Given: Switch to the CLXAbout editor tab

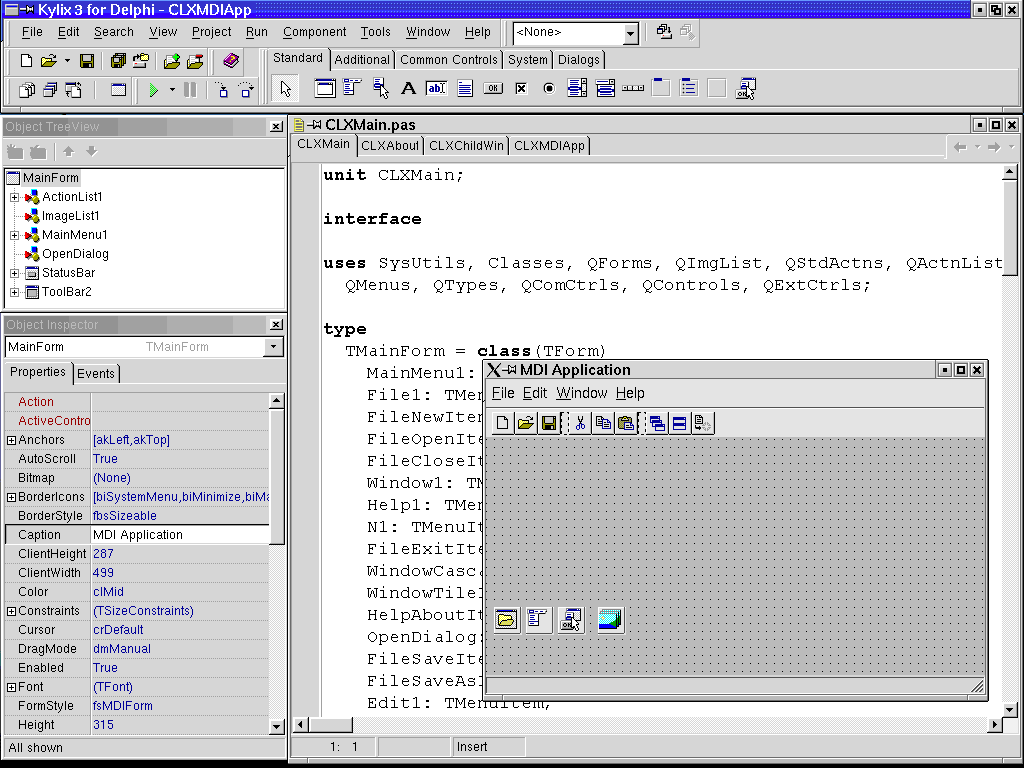Looking at the screenshot, I should click(x=390, y=146).
